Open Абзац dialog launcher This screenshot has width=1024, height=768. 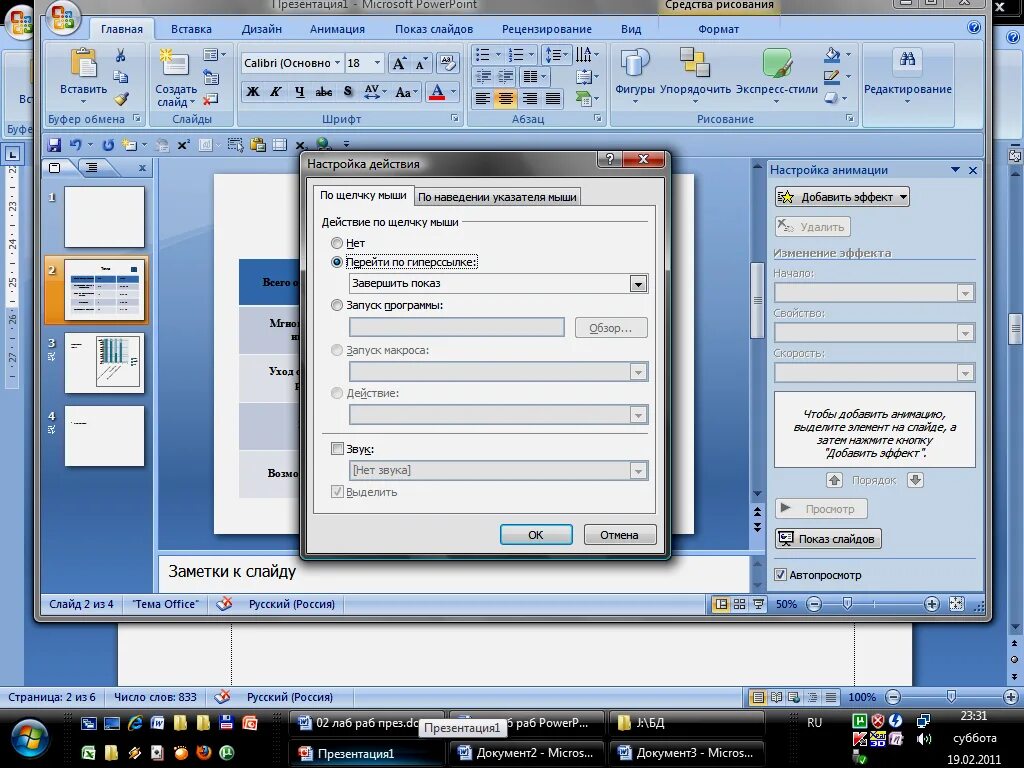pyautogui.click(x=598, y=119)
